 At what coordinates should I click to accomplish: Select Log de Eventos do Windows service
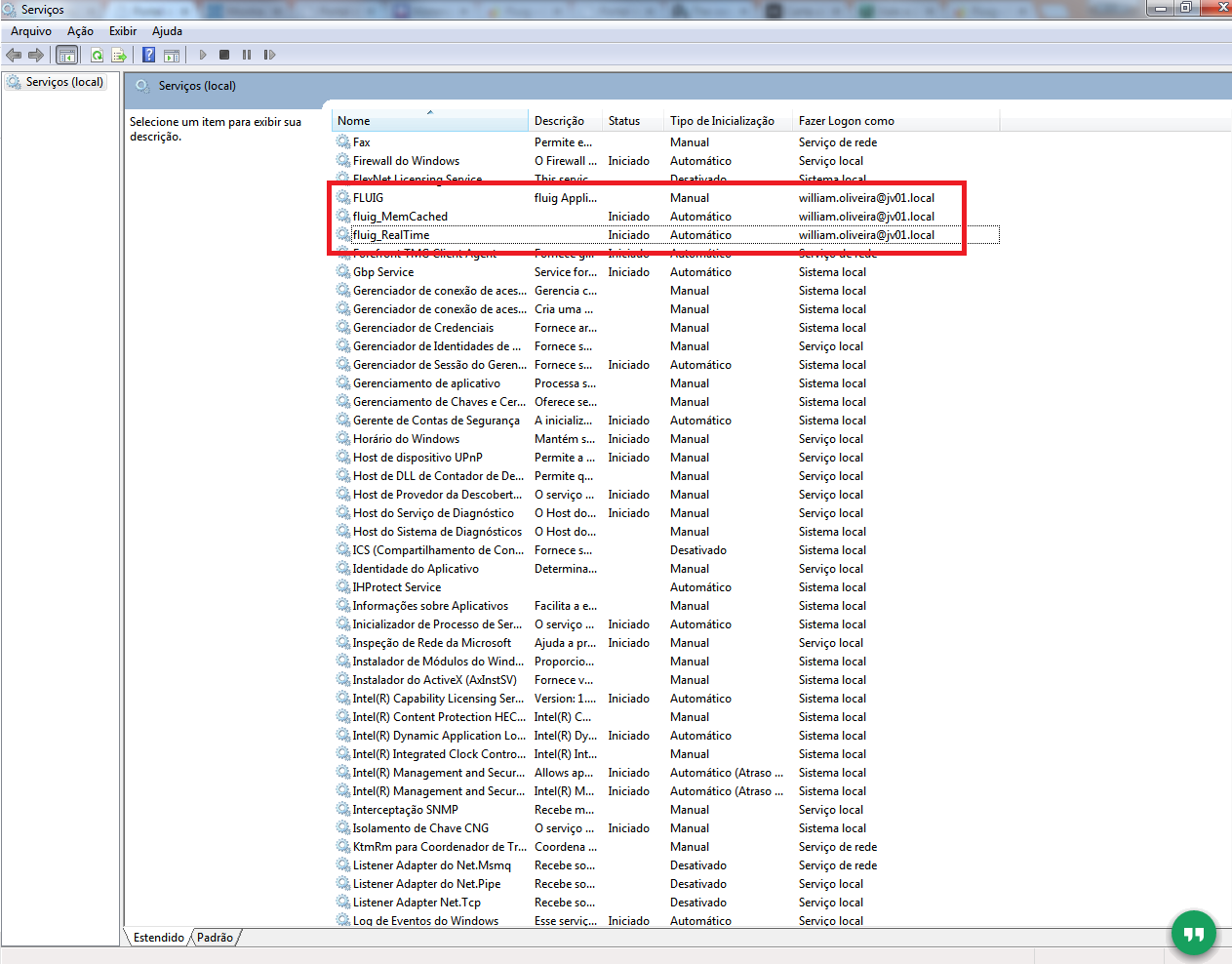tap(425, 920)
